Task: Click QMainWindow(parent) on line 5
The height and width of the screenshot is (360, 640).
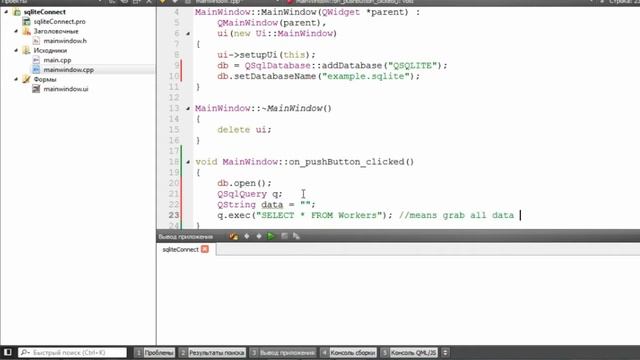Action: [x=269, y=23]
